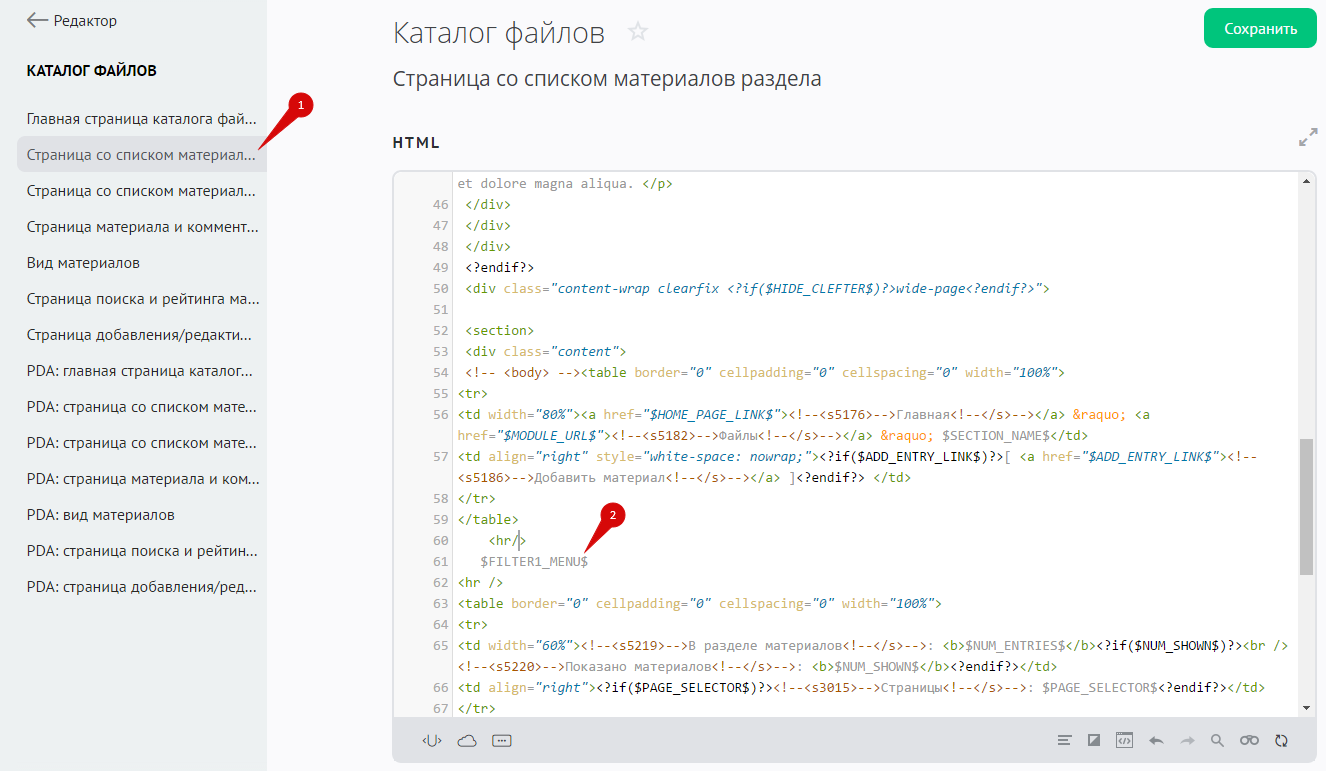Click the ellipsis box icon in toolbar

[502, 741]
